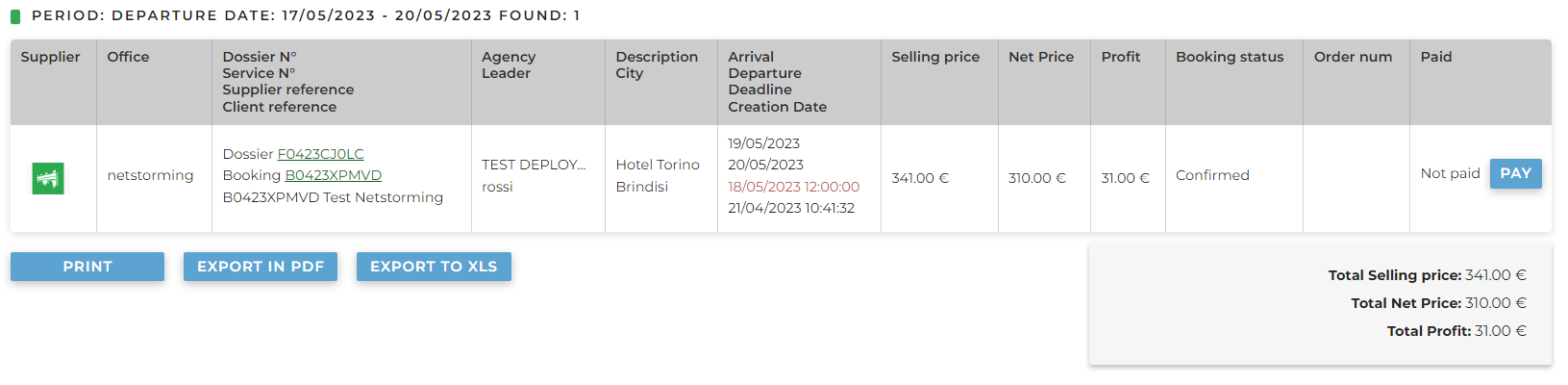
Task: Click the Selling price column header
Action: tap(935, 57)
